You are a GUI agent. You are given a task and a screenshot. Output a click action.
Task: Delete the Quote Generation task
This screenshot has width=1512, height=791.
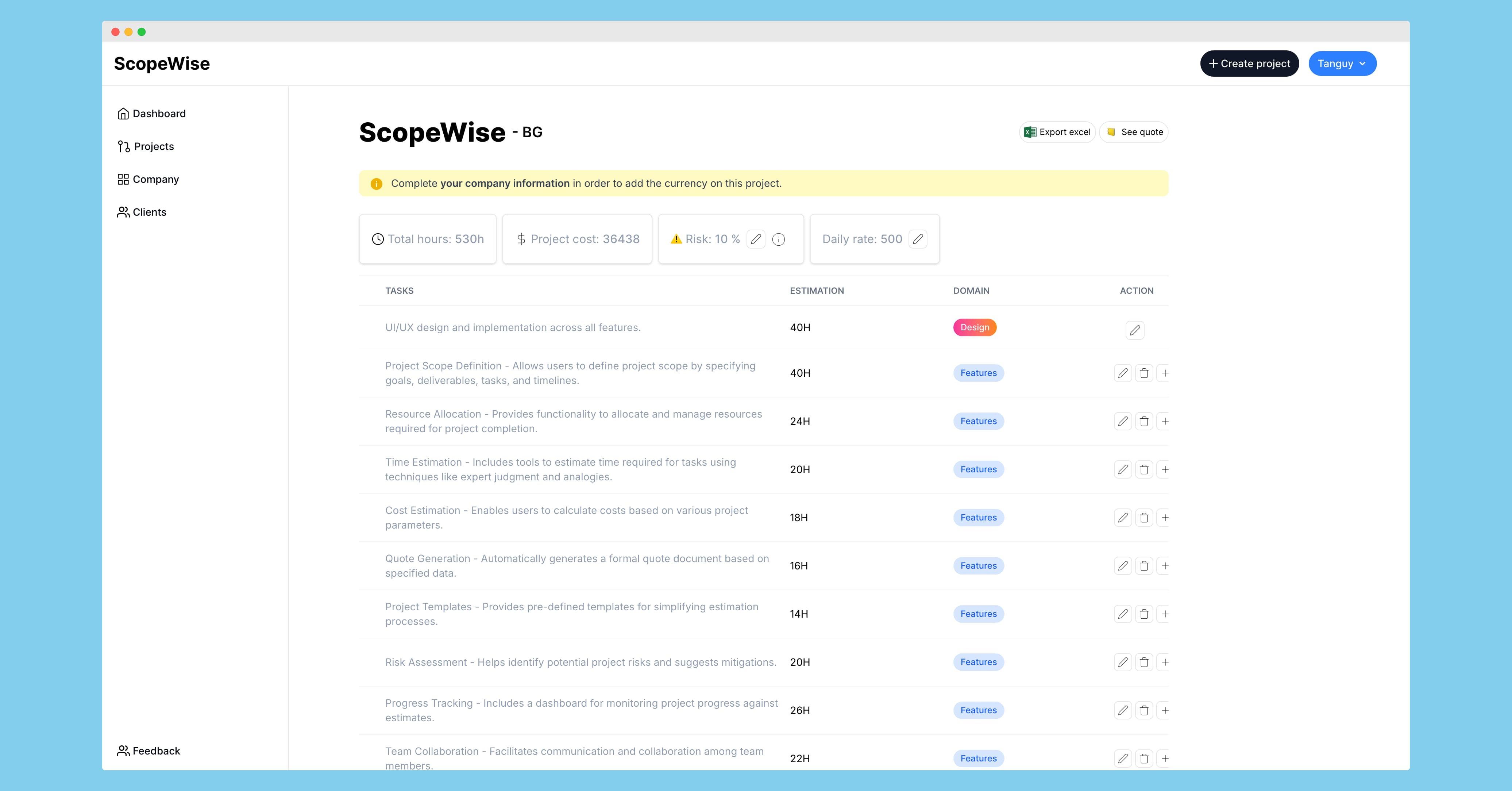(1144, 565)
